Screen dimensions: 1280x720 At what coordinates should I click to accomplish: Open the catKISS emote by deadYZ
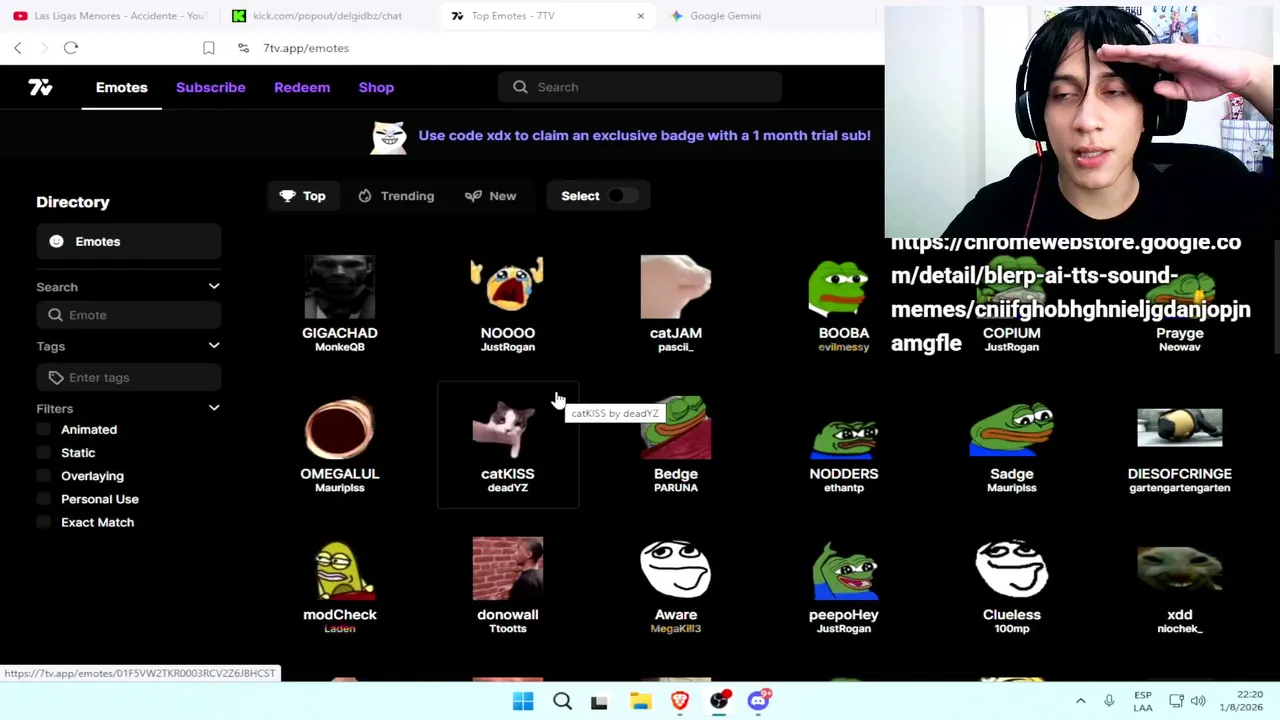[x=508, y=444]
